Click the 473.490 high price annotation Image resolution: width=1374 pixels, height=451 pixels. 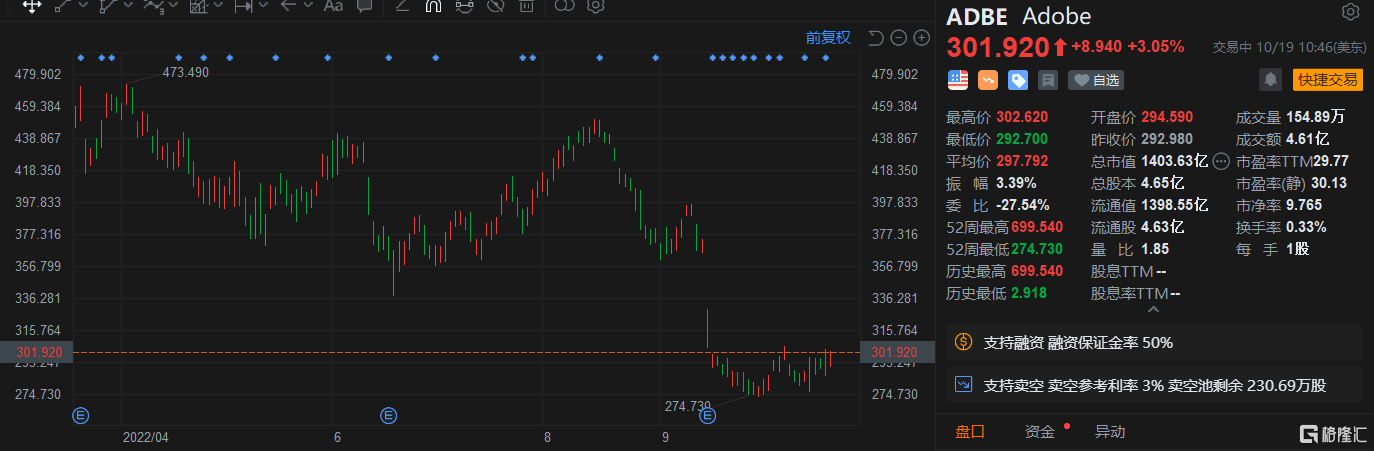click(185, 72)
